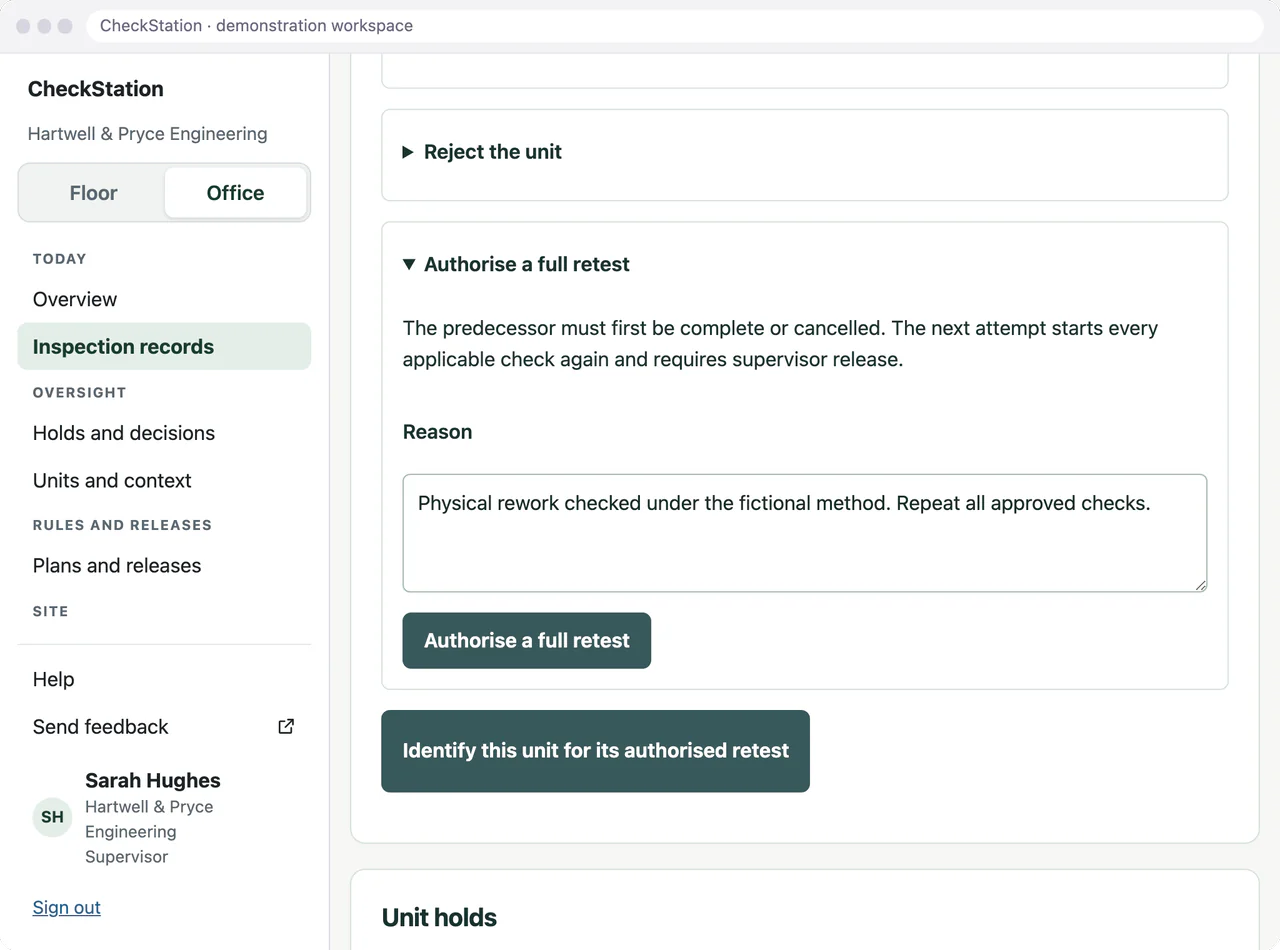This screenshot has width=1280, height=950.
Task: Expand the Reject the unit section
Action: [x=482, y=152]
